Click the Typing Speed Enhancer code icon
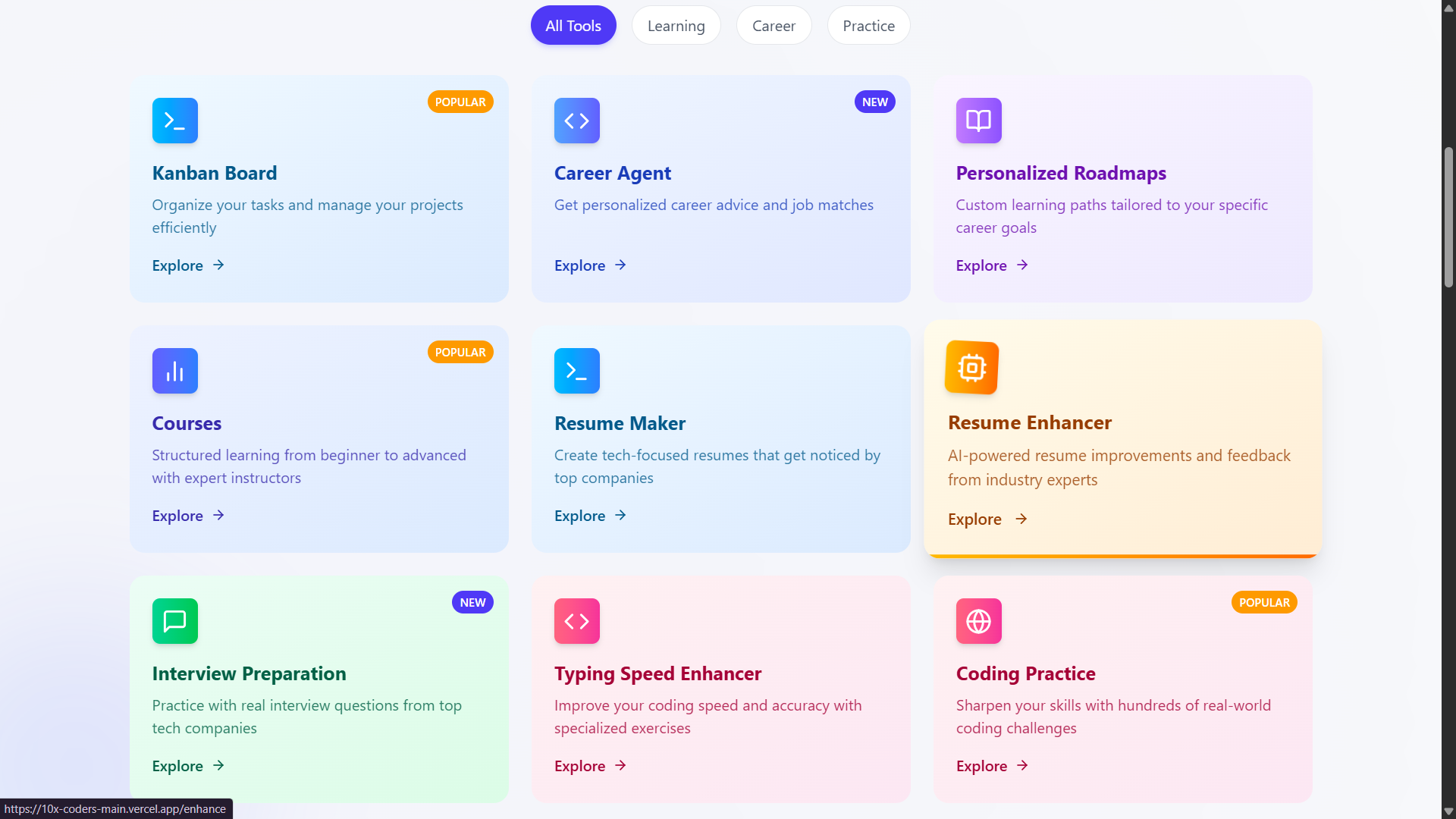This screenshot has height=819, width=1456. tap(576, 621)
